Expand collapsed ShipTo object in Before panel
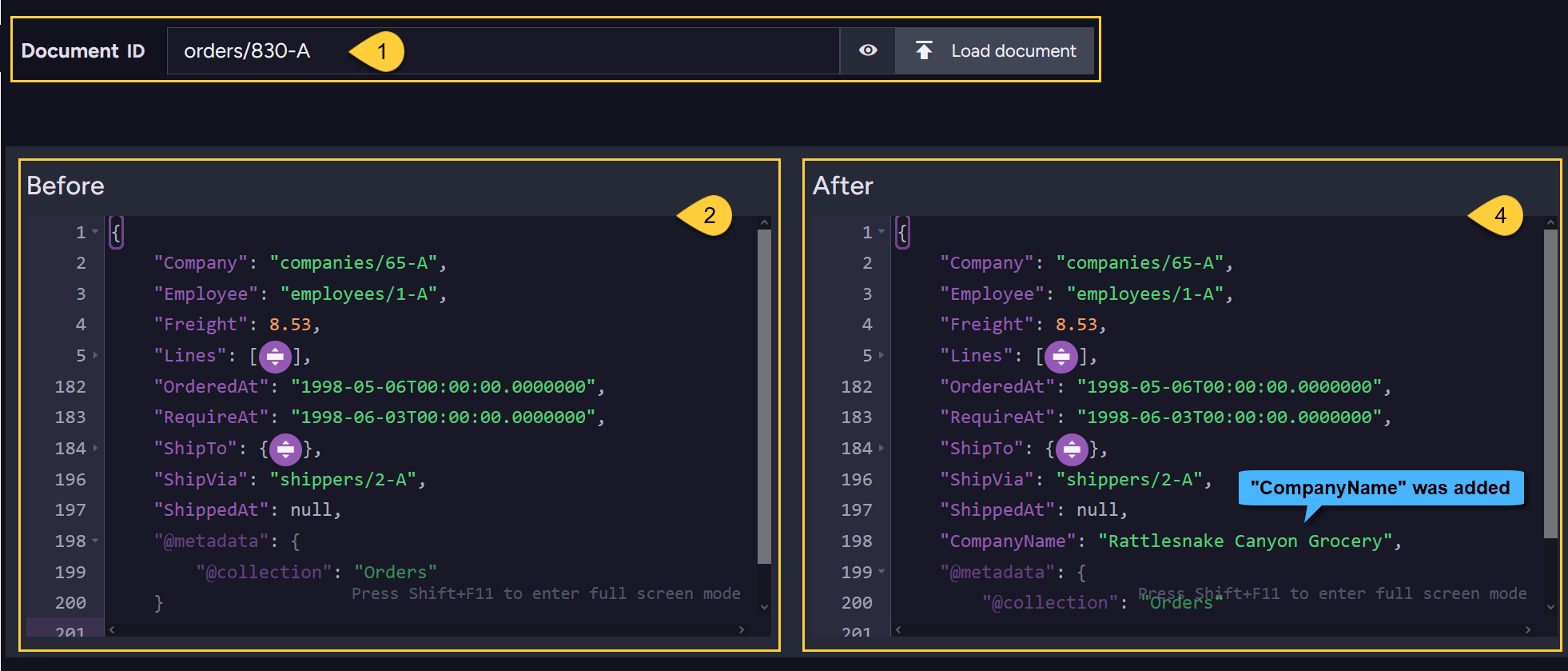Viewport: 1568px width, 671px height. tap(285, 449)
